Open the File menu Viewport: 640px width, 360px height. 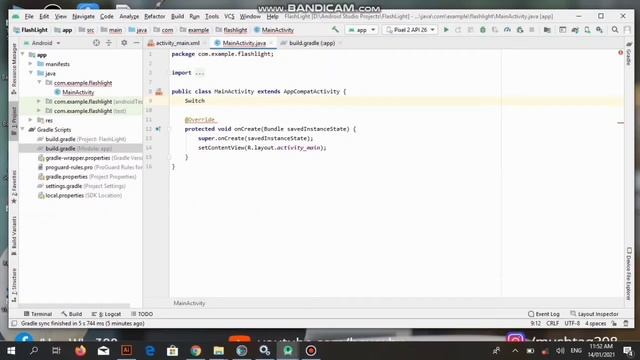29,16
